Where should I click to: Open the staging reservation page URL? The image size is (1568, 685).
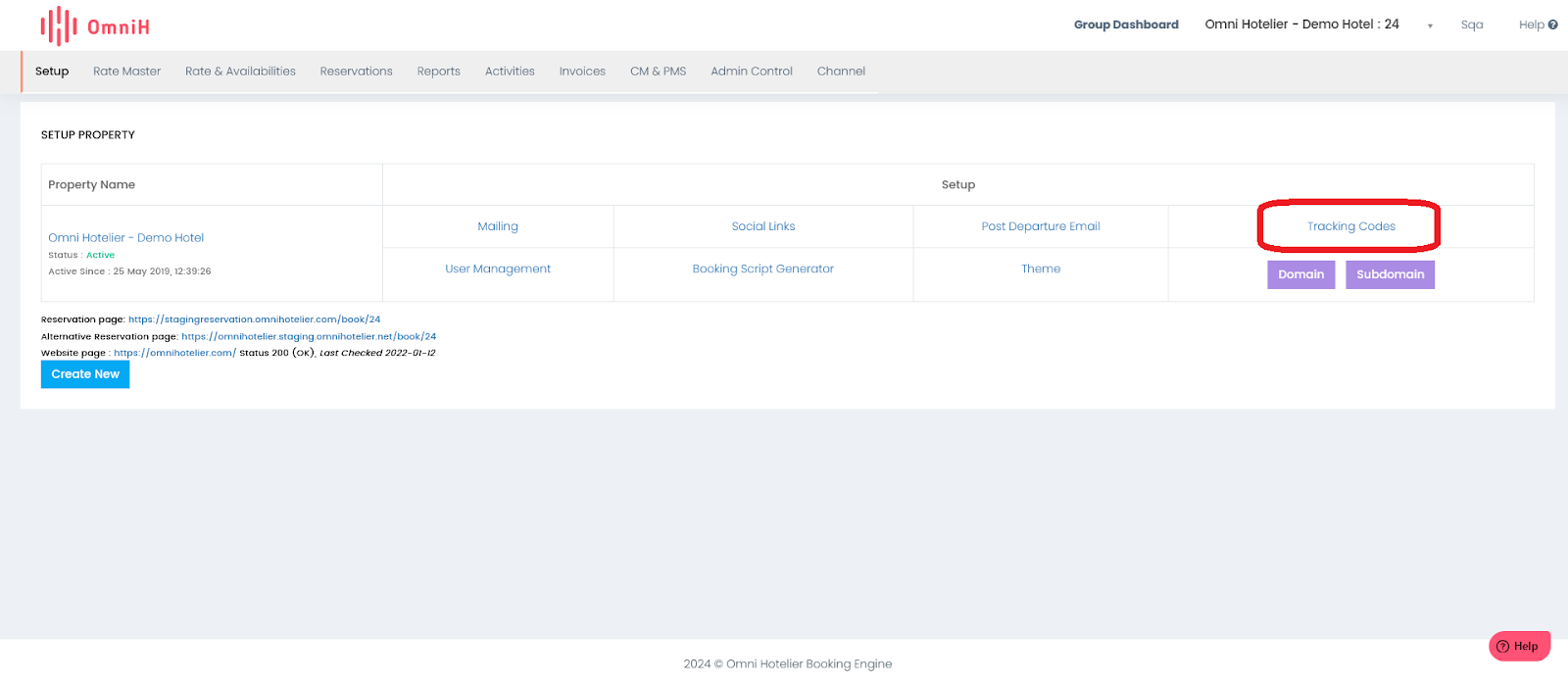[x=255, y=319]
